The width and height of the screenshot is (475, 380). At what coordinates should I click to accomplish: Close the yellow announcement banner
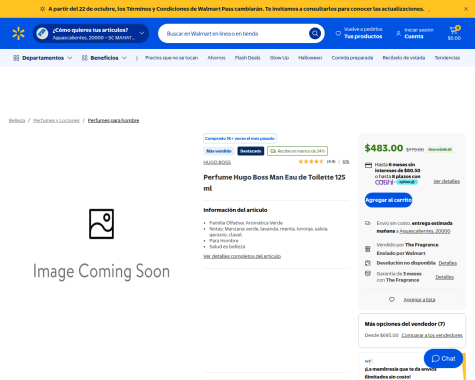tap(466, 9)
